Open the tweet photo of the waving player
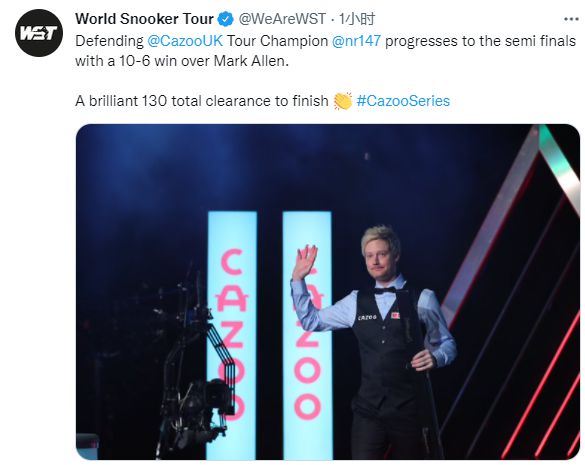This screenshot has height=465, width=585. 328,291
